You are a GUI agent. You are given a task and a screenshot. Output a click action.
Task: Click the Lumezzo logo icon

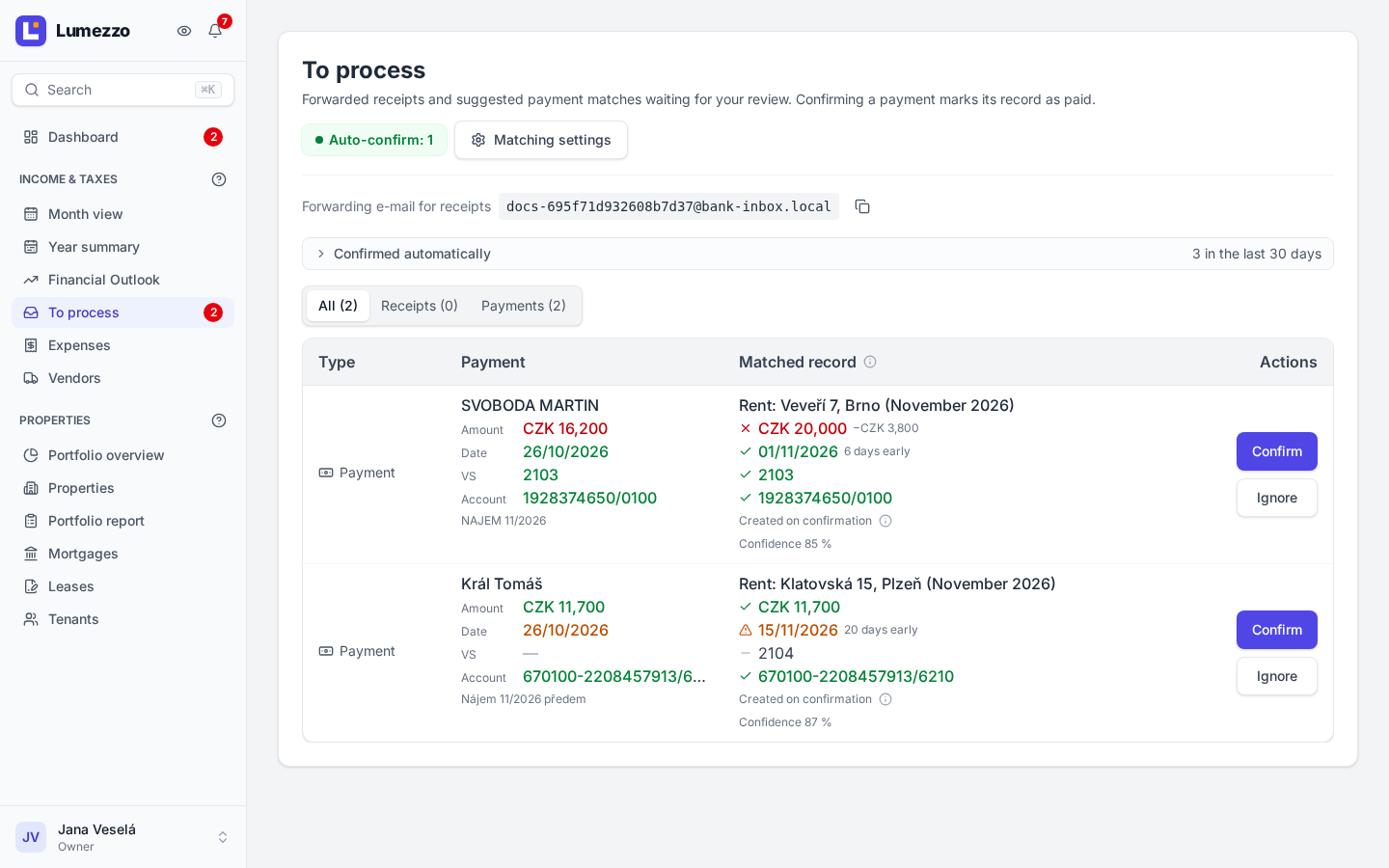tap(31, 31)
